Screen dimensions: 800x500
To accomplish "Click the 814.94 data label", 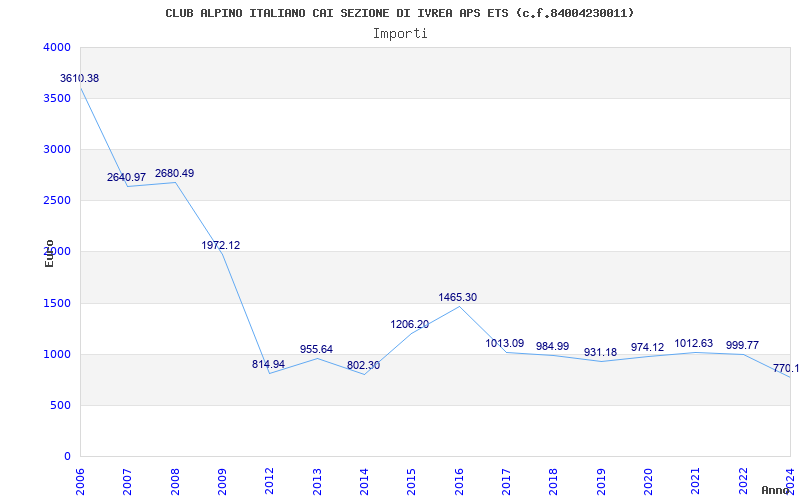I will 268,364.
